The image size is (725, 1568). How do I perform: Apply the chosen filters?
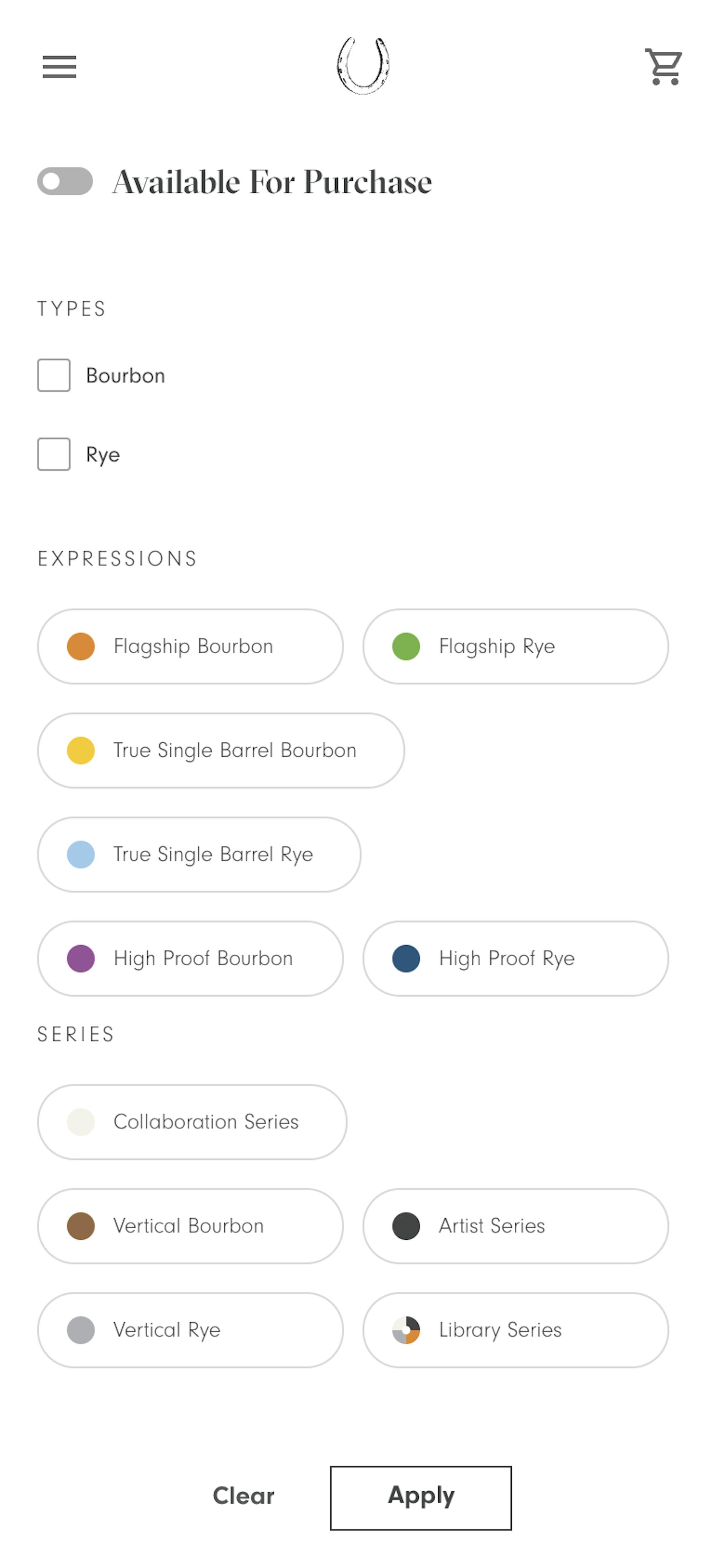[421, 1498]
